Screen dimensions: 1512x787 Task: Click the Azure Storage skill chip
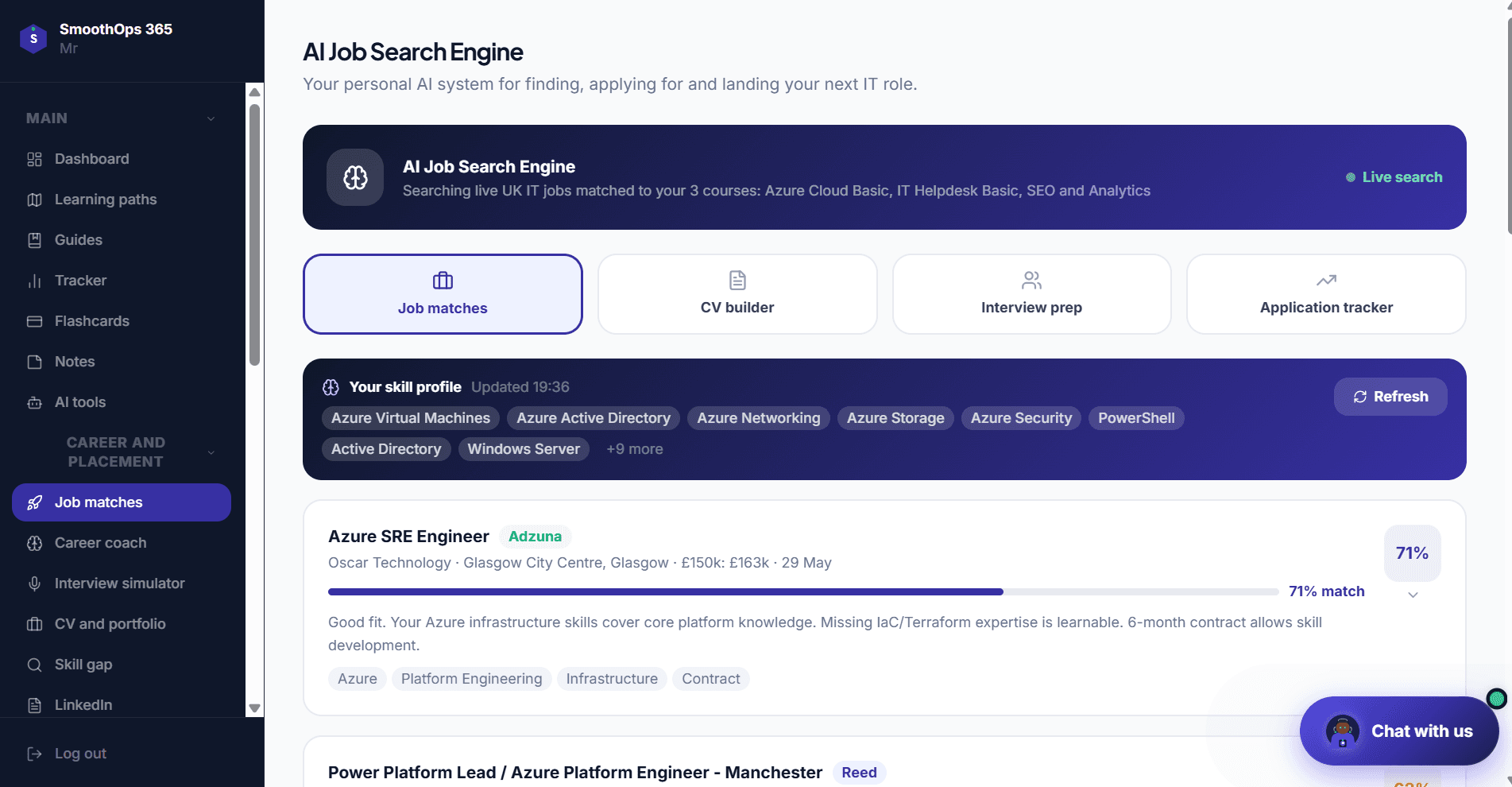(895, 418)
